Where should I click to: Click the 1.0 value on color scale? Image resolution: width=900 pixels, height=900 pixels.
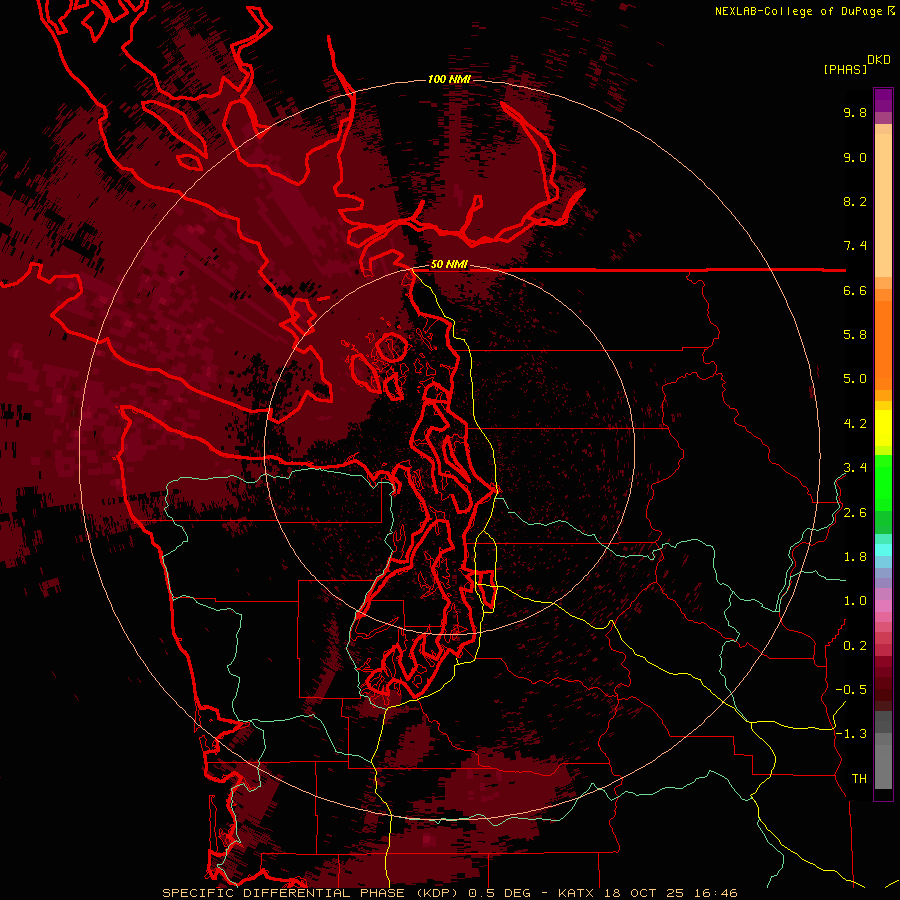pyautogui.click(x=855, y=601)
